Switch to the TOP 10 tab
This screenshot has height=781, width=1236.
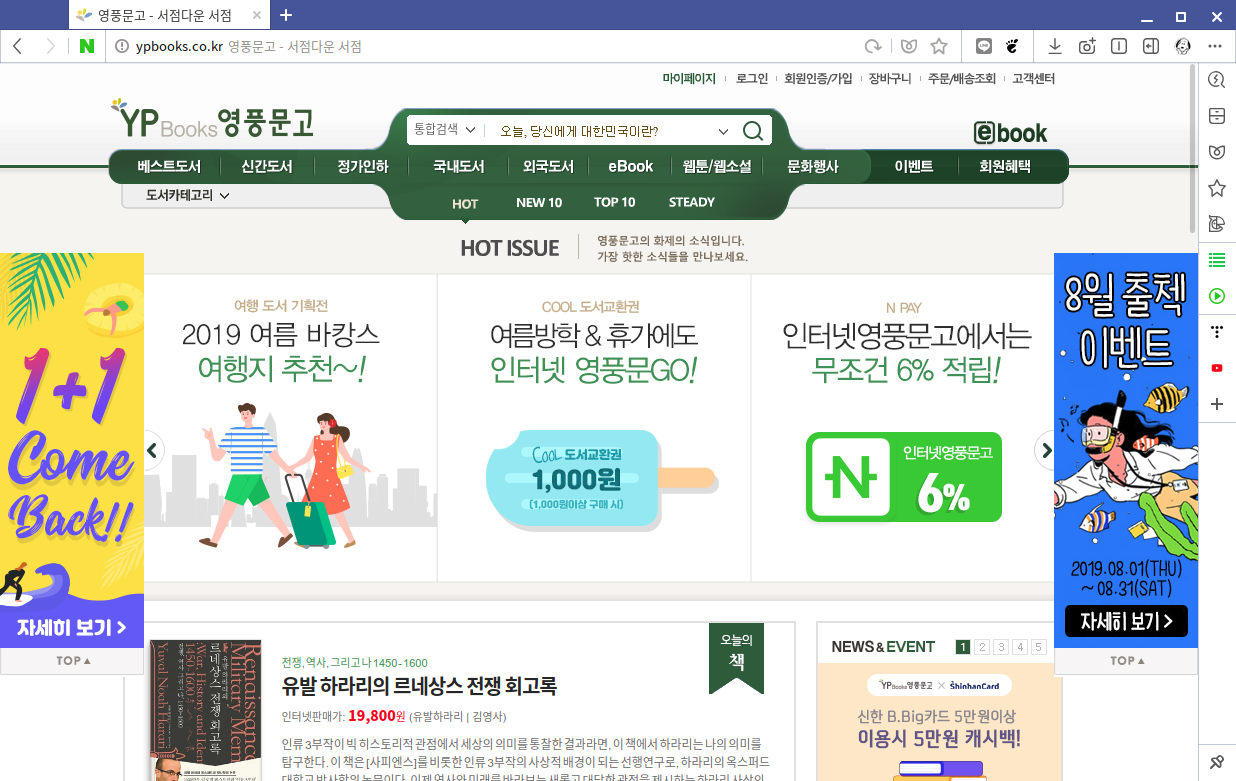615,203
